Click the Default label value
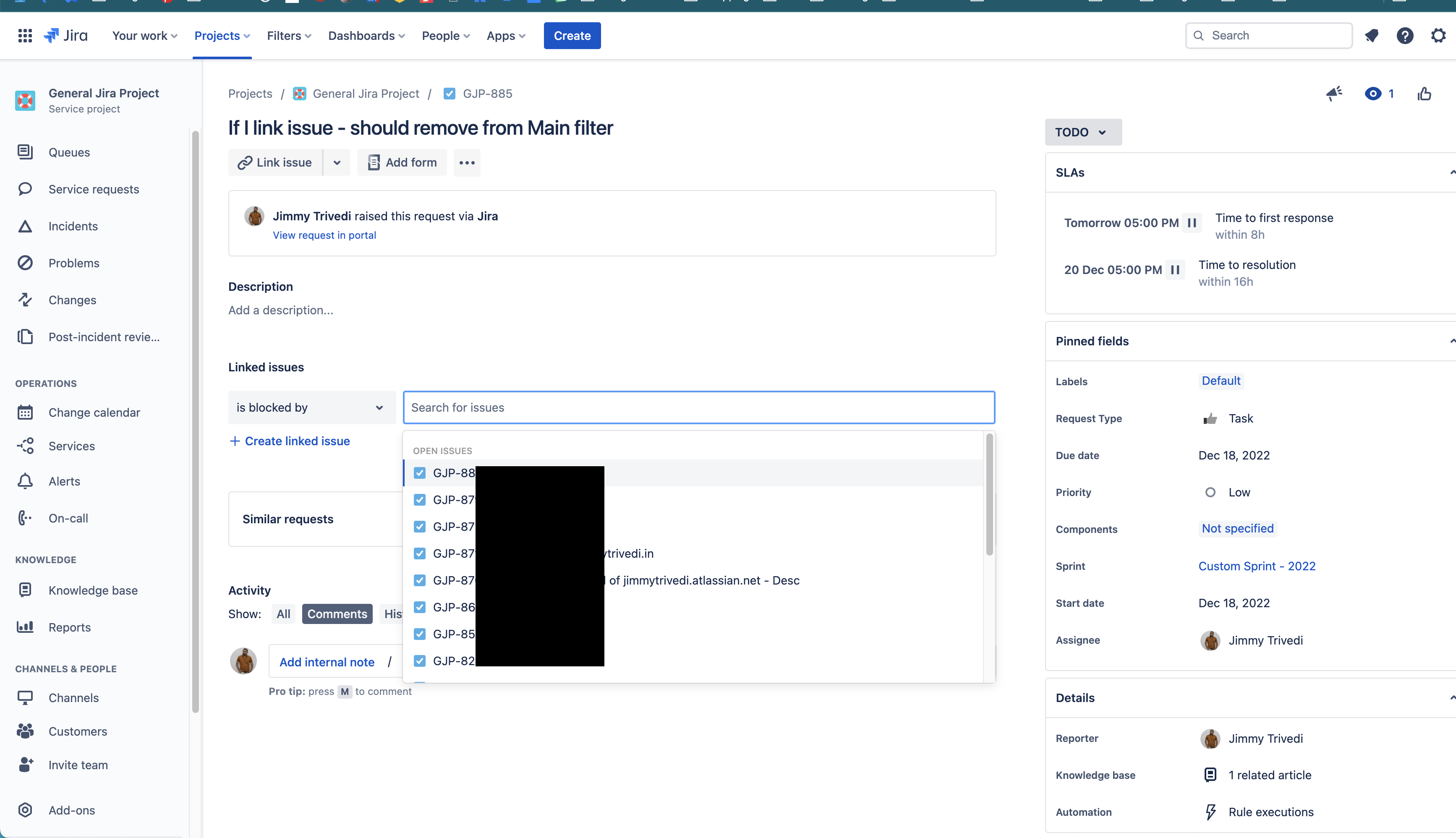1456x838 pixels. pyautogui.click(x=1221, y=381)
